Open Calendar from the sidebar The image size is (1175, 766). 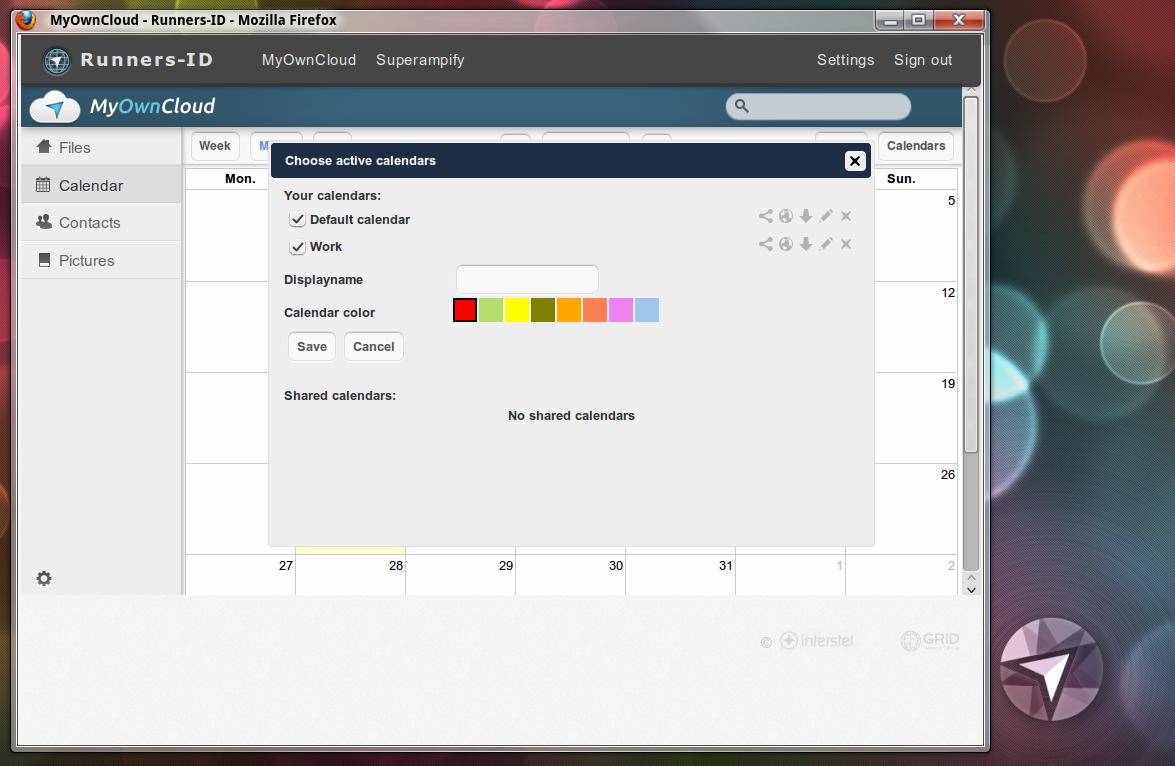click(101, 185)
